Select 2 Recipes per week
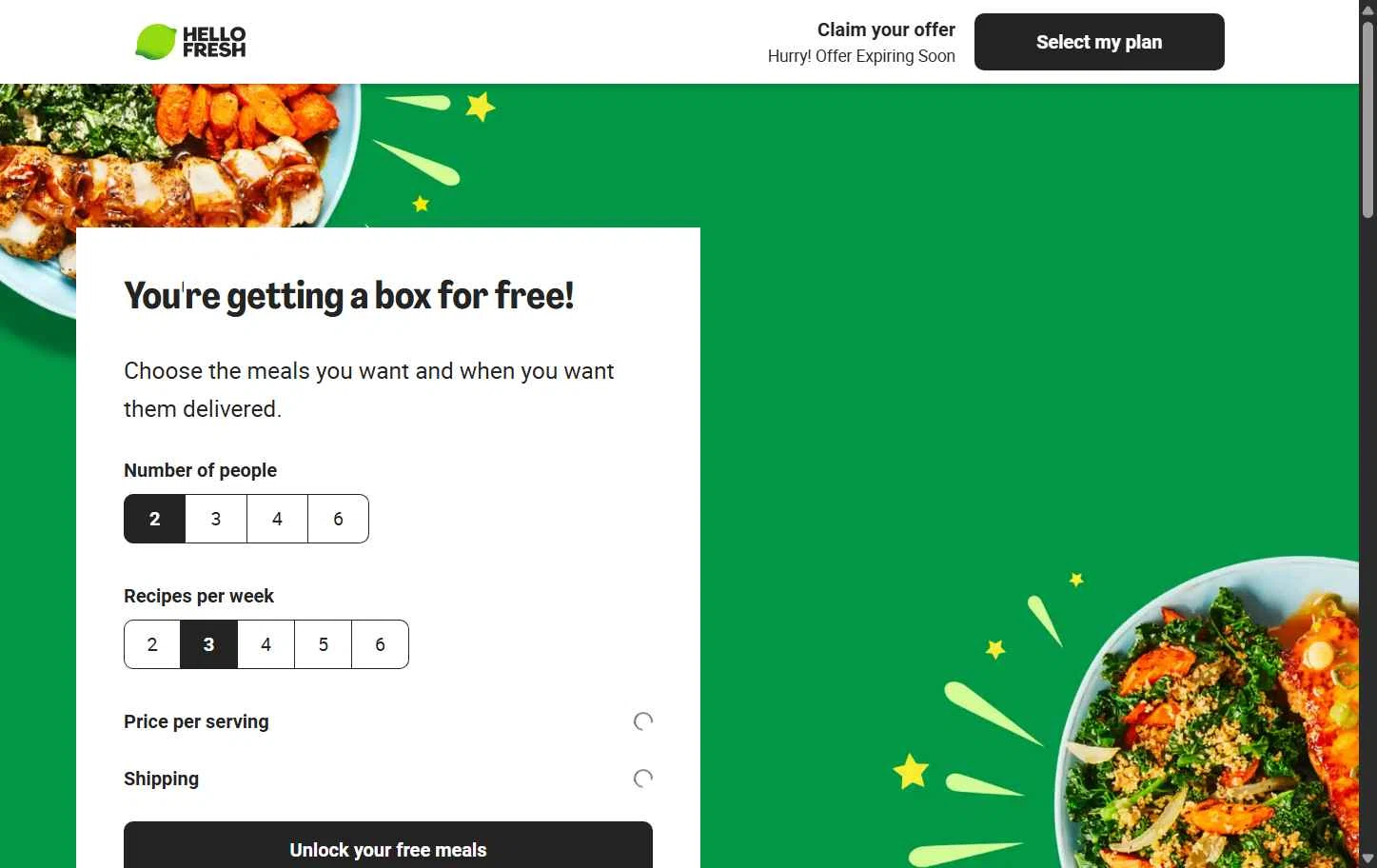The image size is (1377, 868). pos(152,644)
